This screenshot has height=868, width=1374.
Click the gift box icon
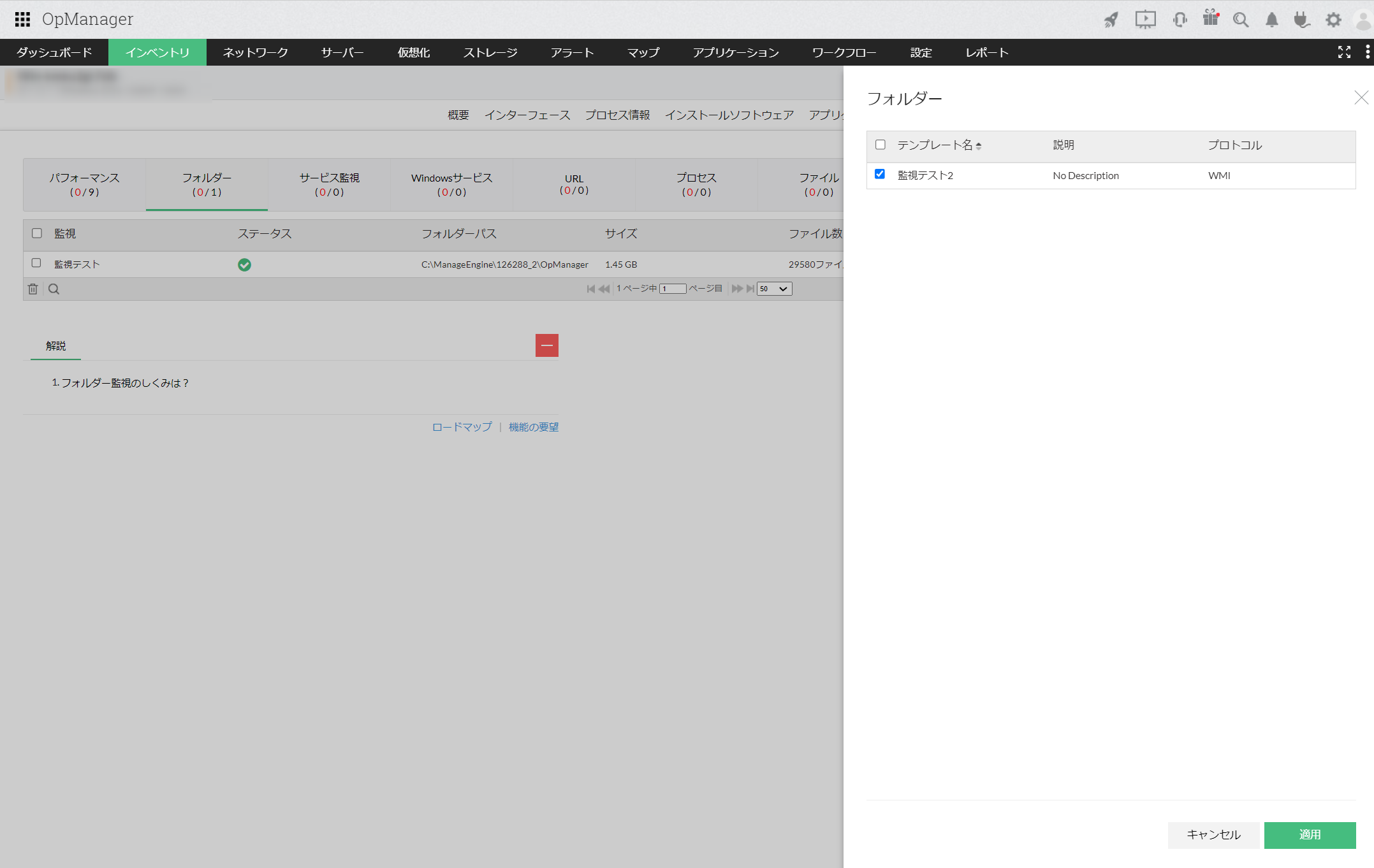(1210, 18)
